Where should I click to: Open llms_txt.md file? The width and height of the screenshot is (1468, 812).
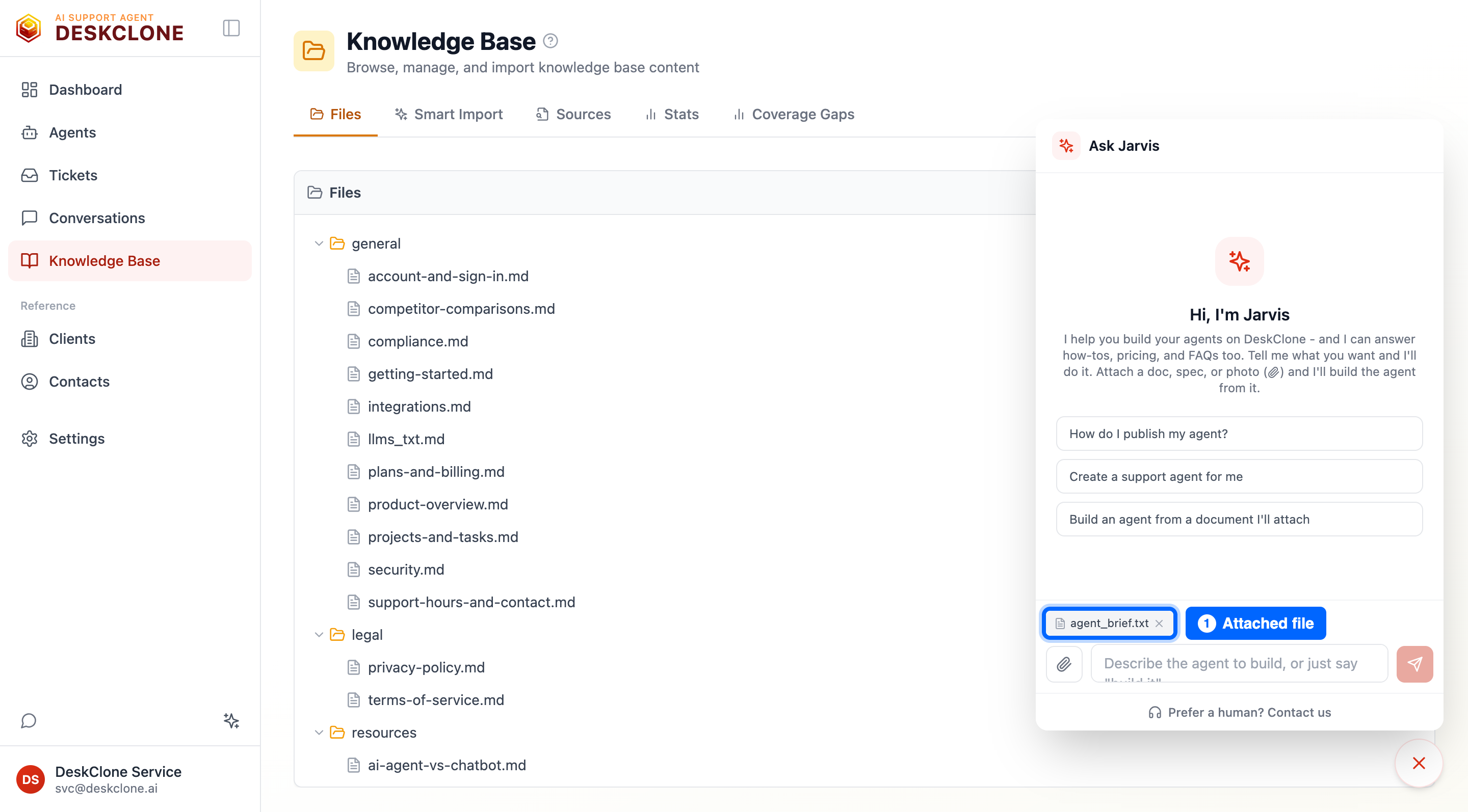(x=406, y=439)
